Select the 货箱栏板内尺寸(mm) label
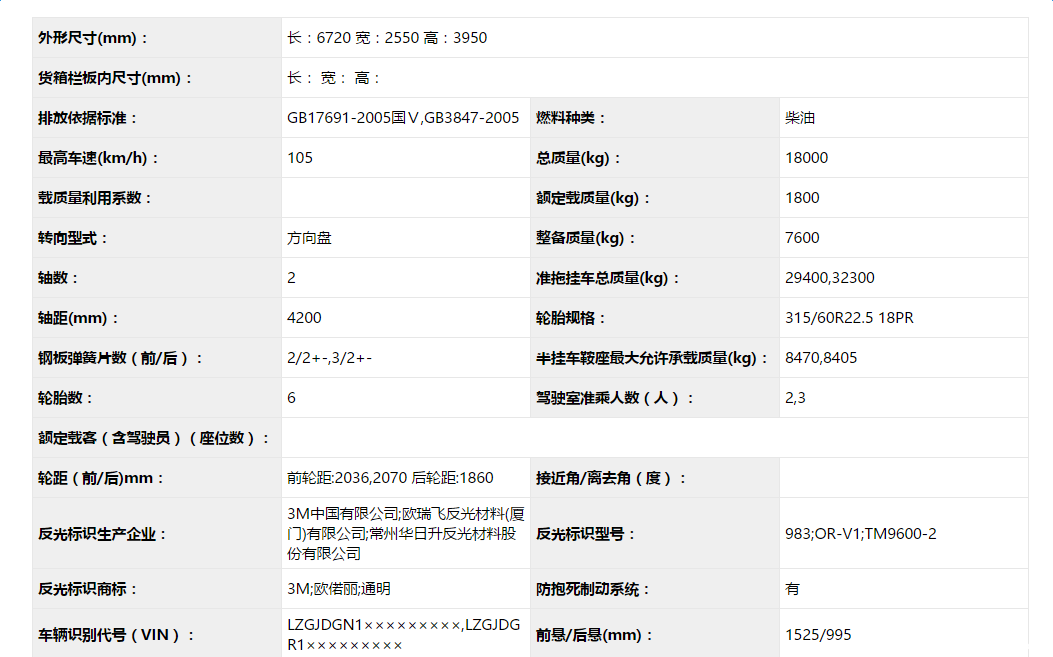Image resolution: width=1053 pixels, height=657 pixels. (x=115, y=78)
